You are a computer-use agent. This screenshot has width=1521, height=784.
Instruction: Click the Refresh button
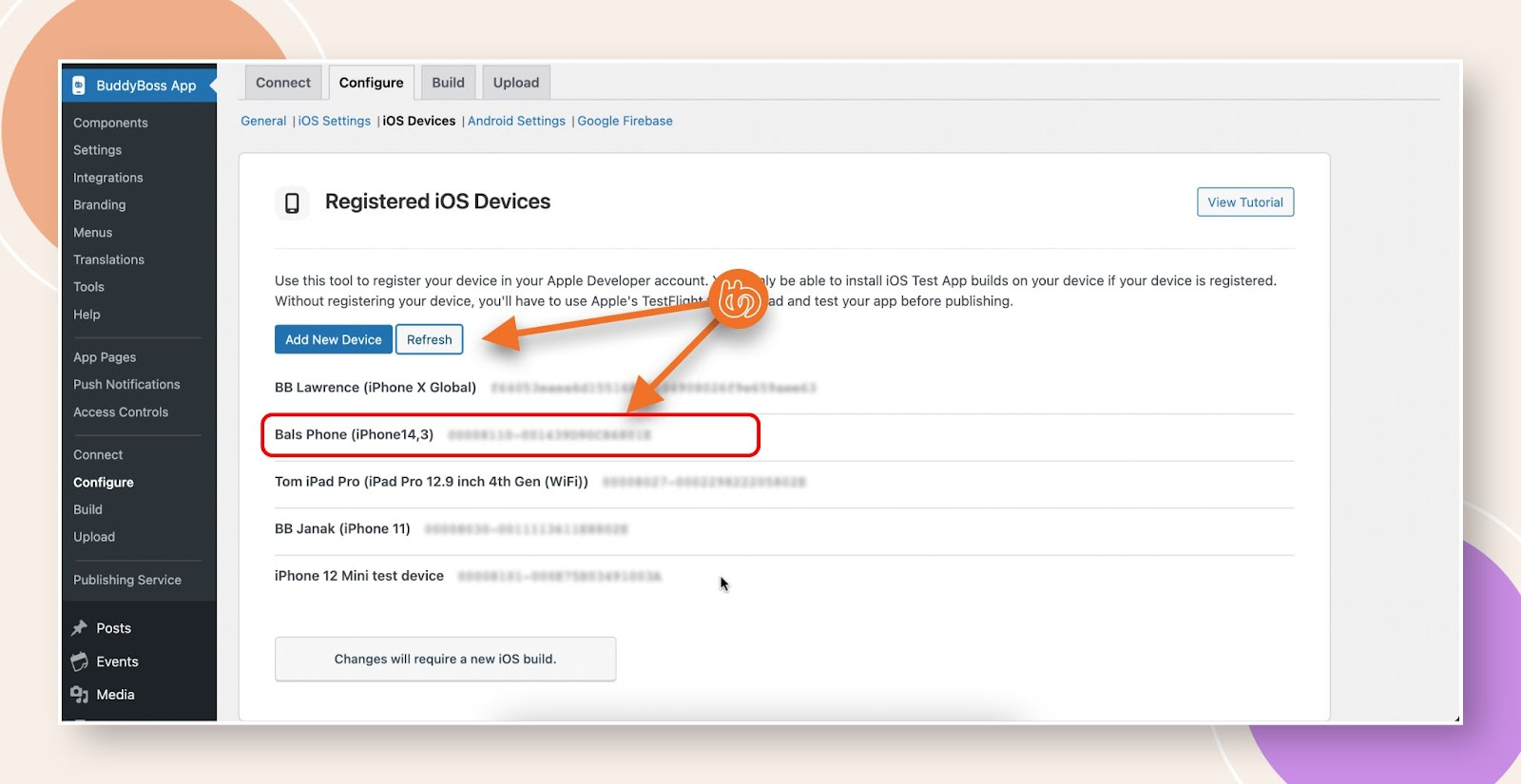(x=430, y=339)
